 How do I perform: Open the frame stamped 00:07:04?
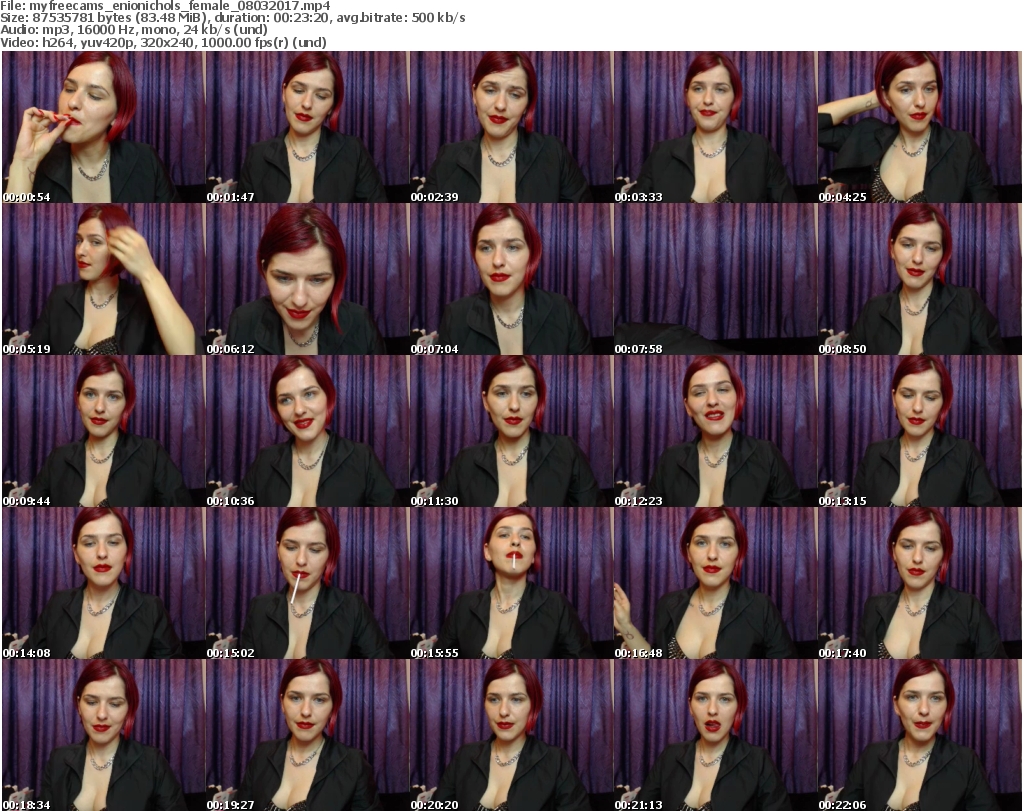[511, 279]
